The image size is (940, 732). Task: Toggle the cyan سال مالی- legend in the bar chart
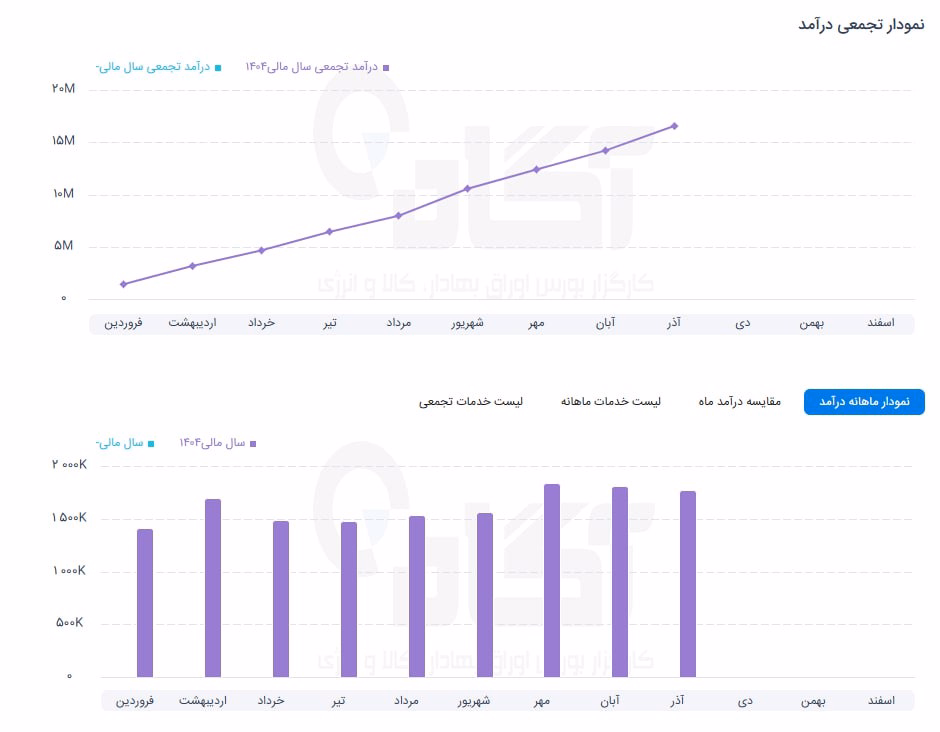tap(125, 443)
